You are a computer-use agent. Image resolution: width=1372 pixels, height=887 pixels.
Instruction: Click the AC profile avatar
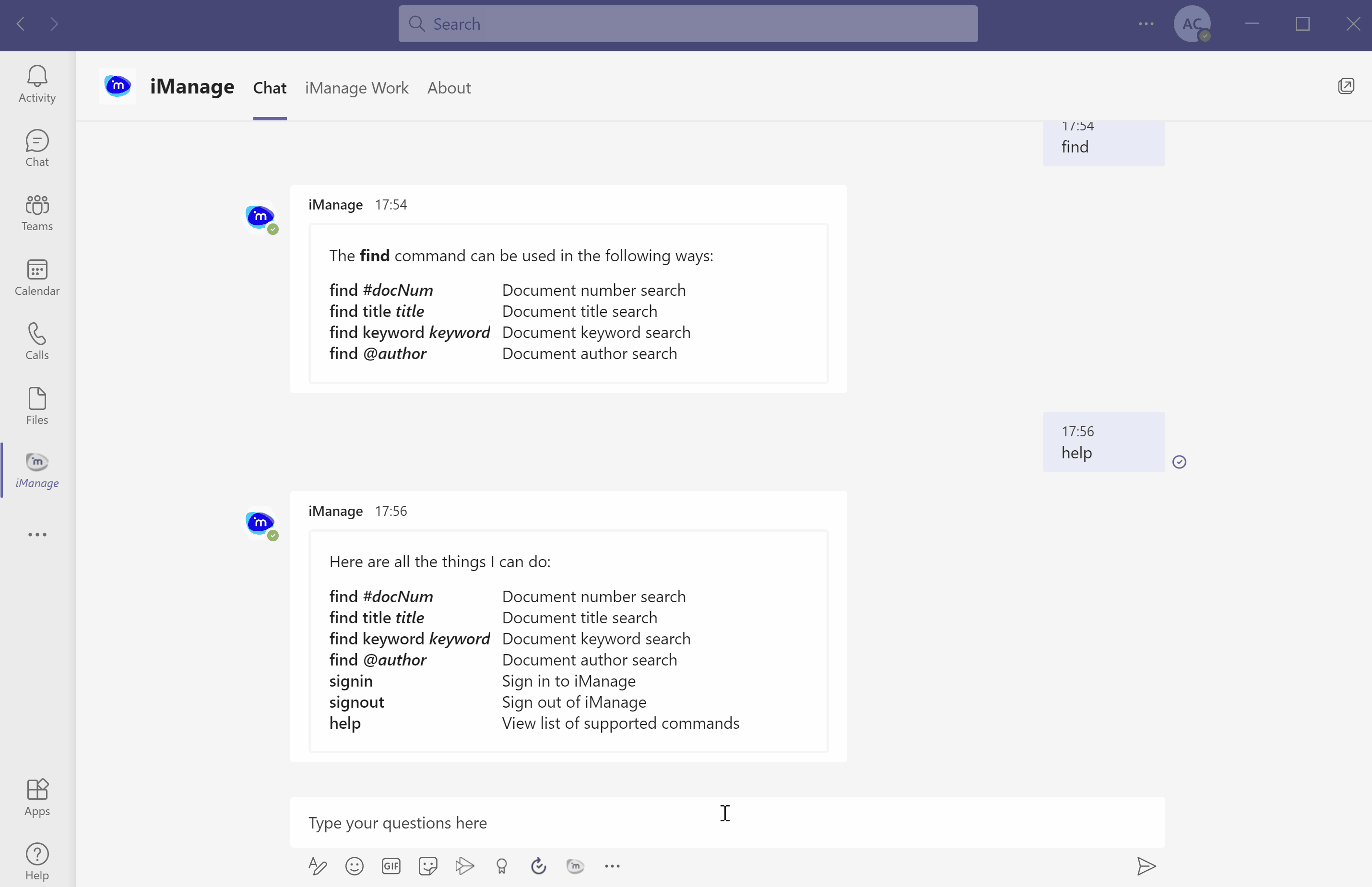click(1192, 23)
